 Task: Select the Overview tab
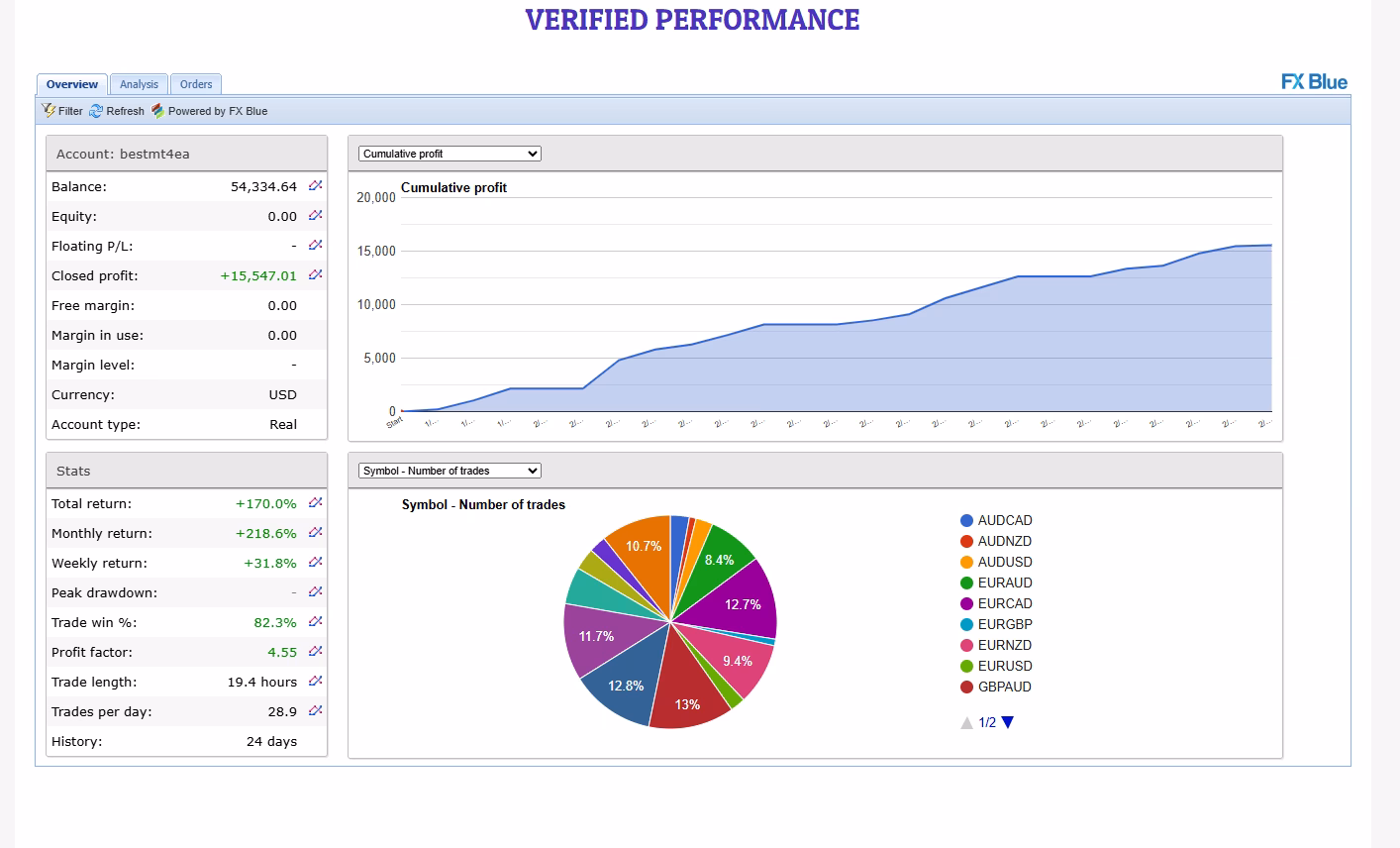click(x=72, y=84)
